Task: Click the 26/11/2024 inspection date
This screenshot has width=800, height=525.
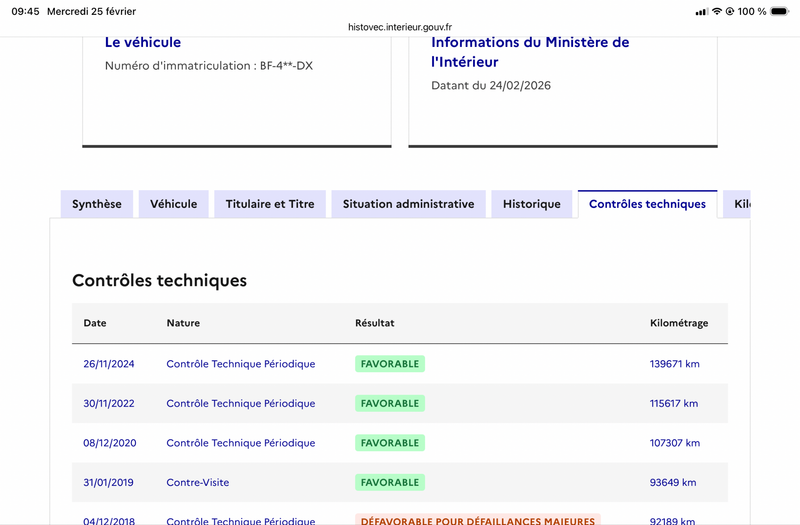Action: (109, 364)
